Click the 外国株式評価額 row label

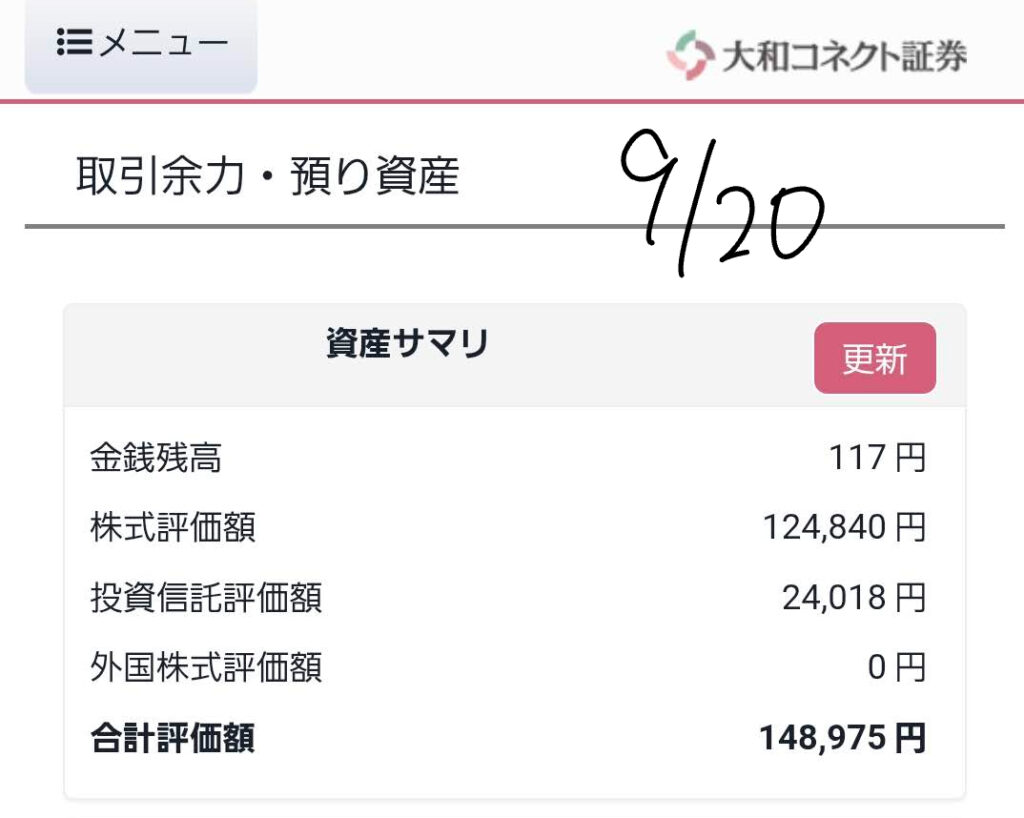pos(206,666)
